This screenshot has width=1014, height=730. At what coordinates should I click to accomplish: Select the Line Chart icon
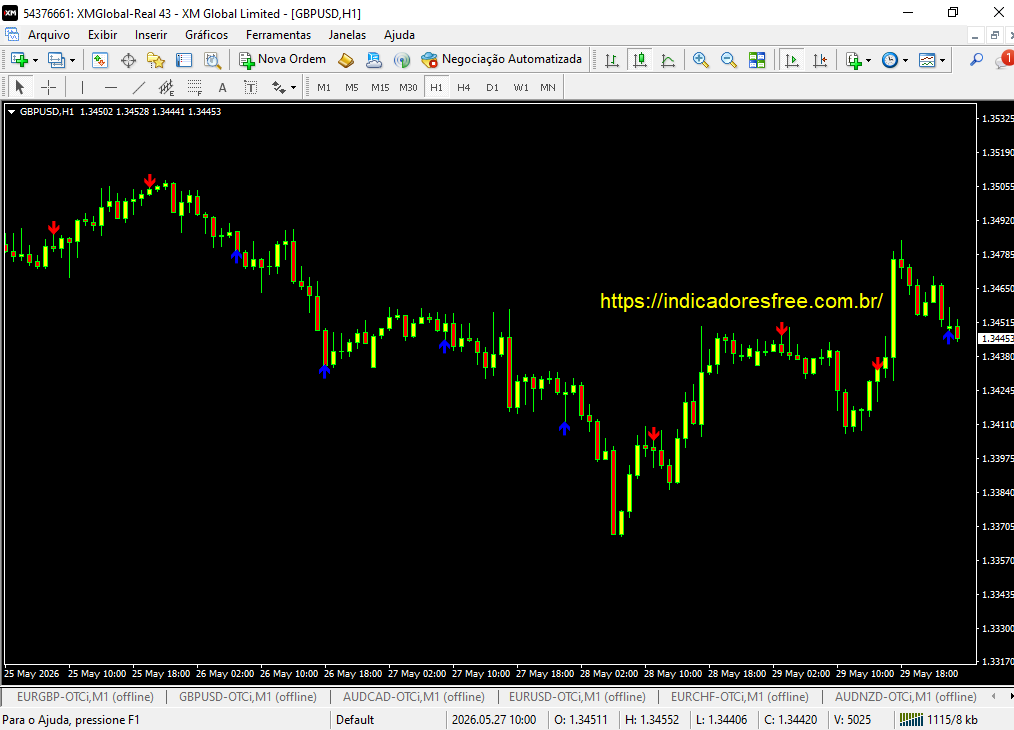[668, 60]
